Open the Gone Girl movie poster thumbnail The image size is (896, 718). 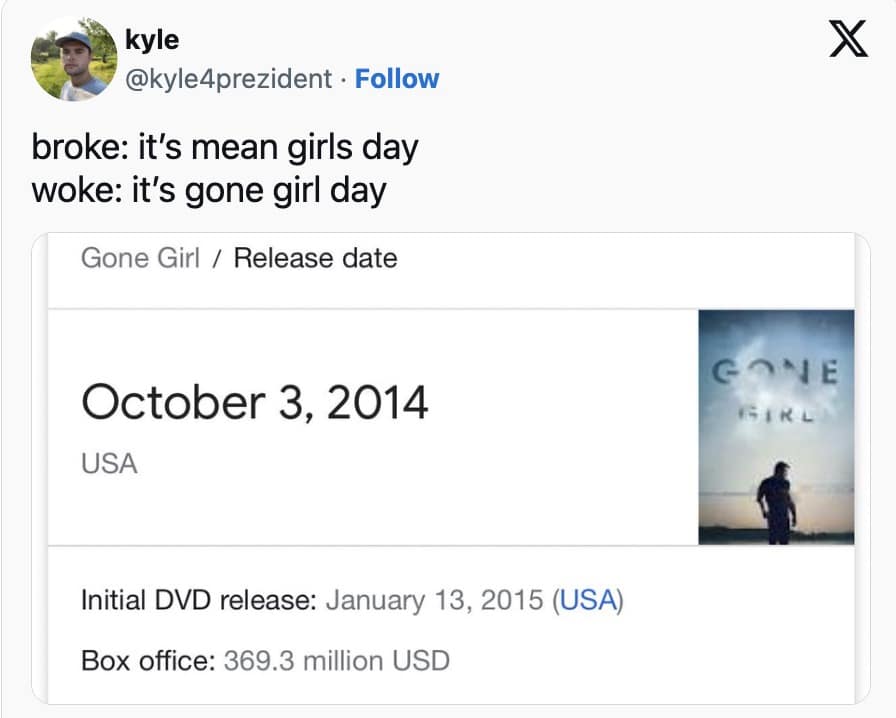tap(776, 427)
